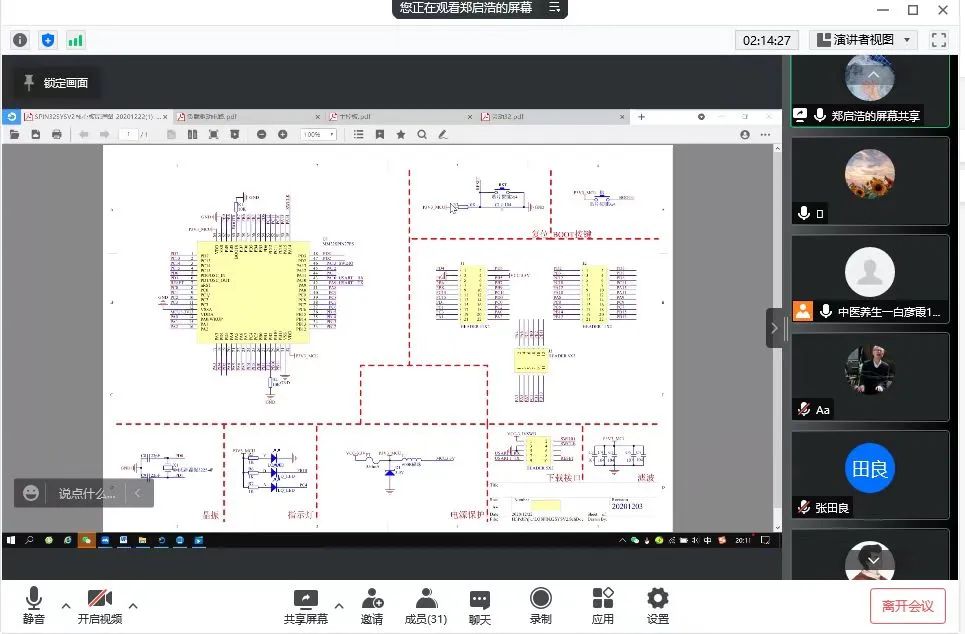Expand video options arrow beside 开启视频
Screen dimensions: 965x634
pyautogui.click(x=133, y=605)
